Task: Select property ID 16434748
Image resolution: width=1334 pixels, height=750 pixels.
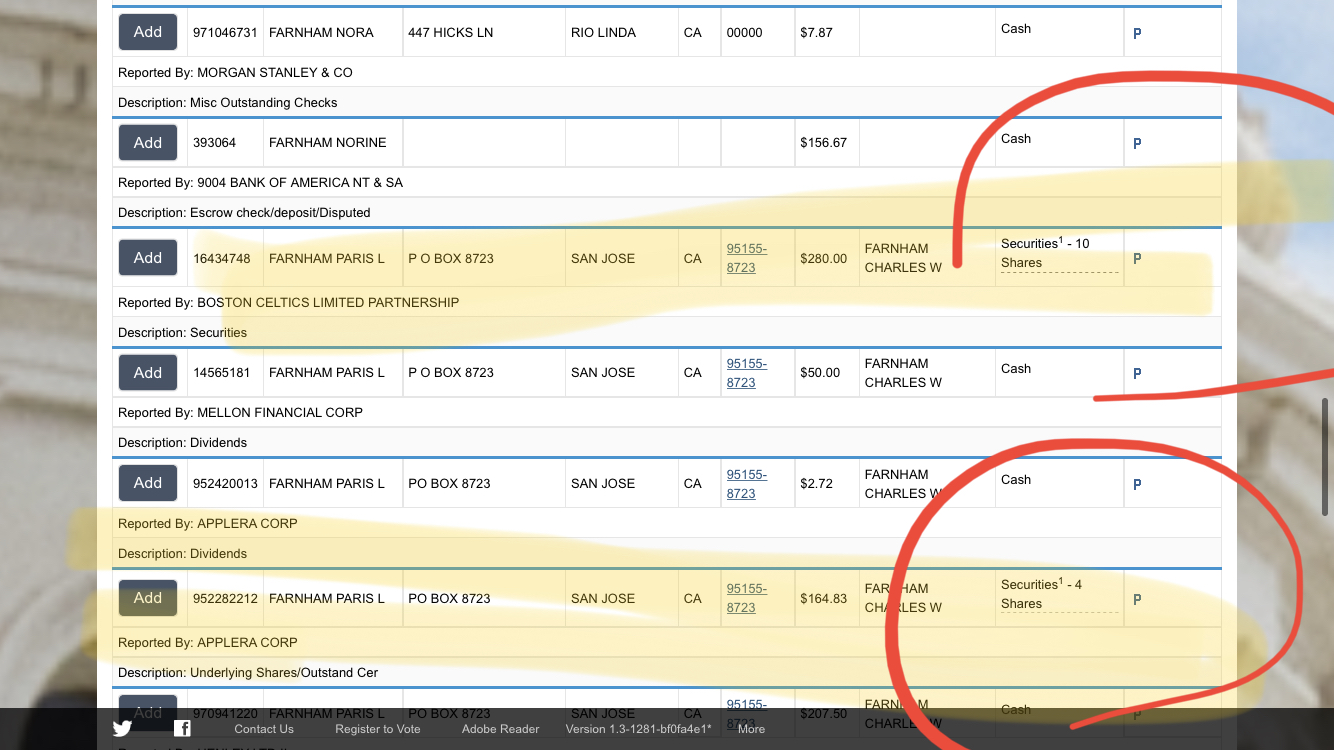Action: point(221,258)
